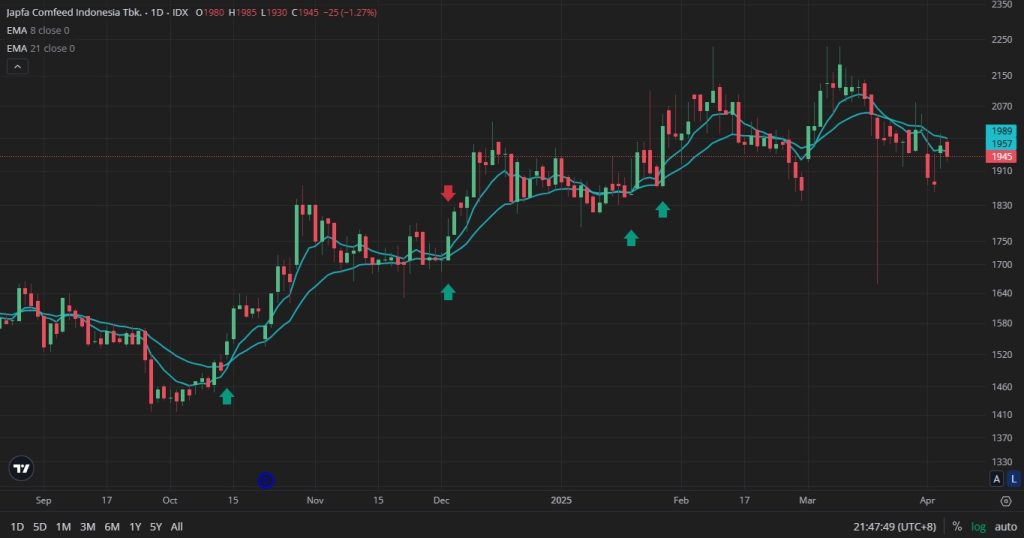Screen dimensions: 1024x538
Task: Click the Mar label on the time axis
Action: click(807, 500)
